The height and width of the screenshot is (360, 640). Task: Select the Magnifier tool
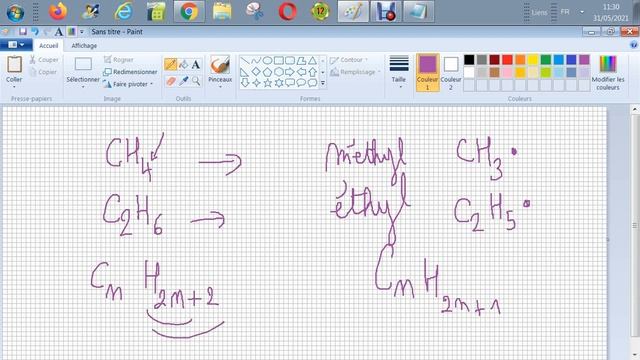point(196,81)
